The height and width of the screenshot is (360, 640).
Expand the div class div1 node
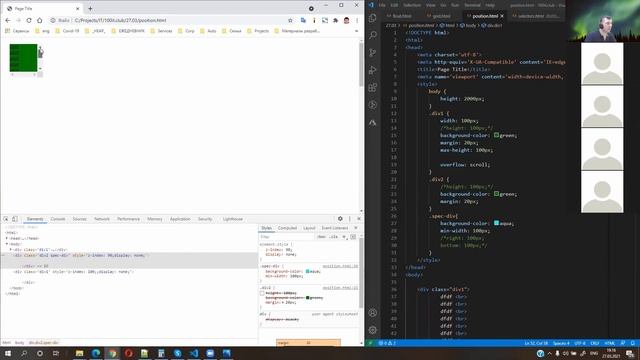[x=11, y=249]
